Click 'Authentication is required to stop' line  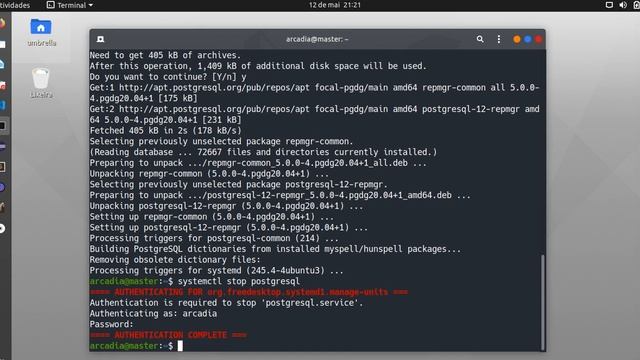click(226, 303)
